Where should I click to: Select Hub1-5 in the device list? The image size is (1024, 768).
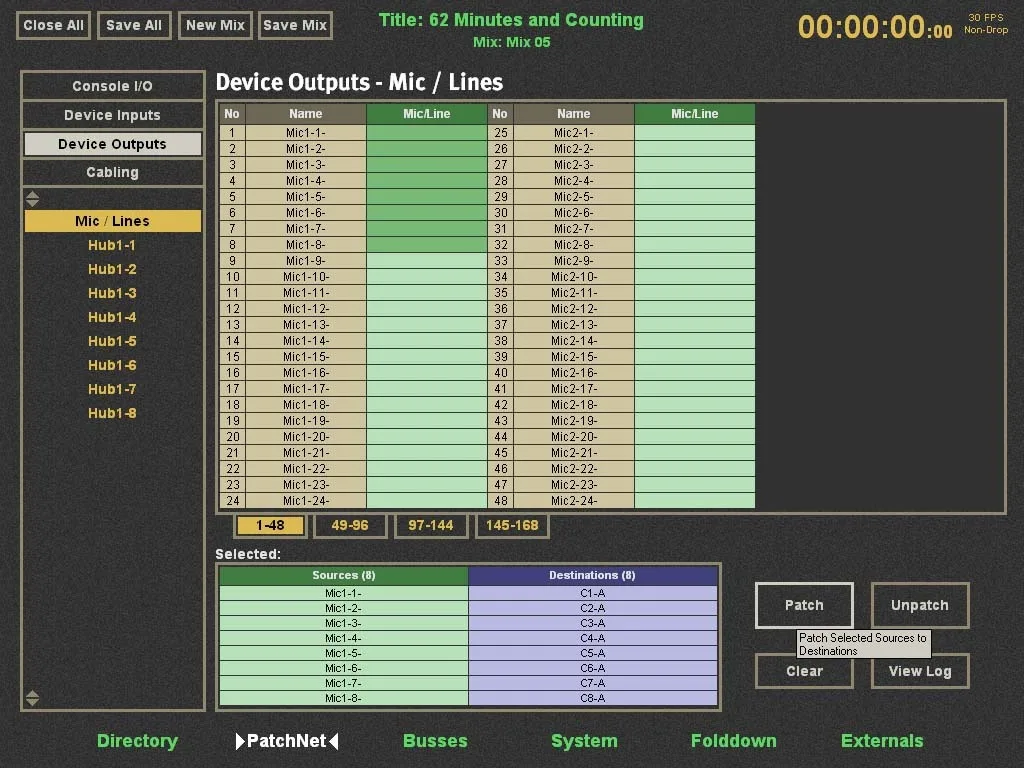[x=112, y=341]
